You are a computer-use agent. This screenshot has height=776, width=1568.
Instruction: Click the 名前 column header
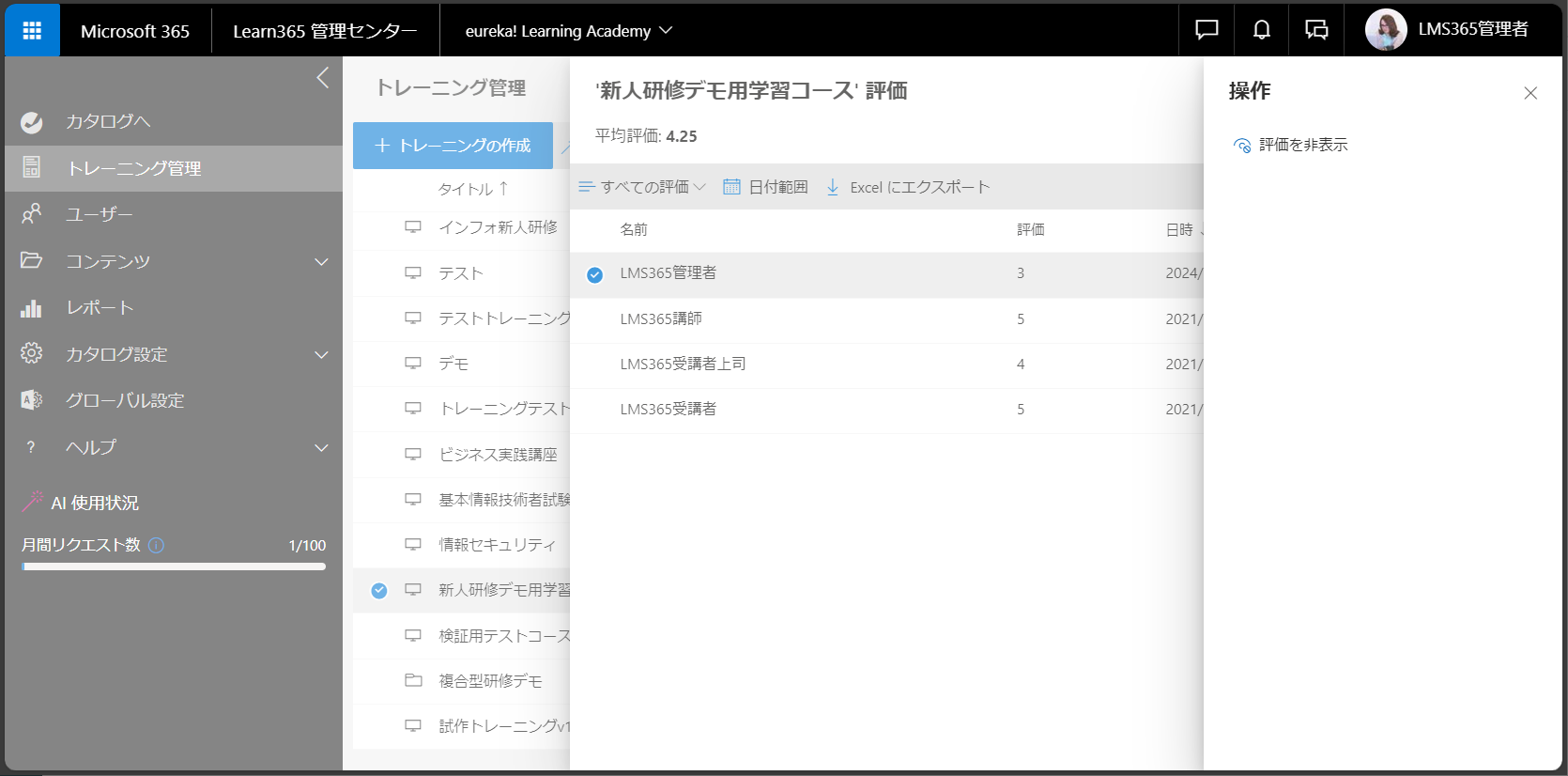coord(634,229)
